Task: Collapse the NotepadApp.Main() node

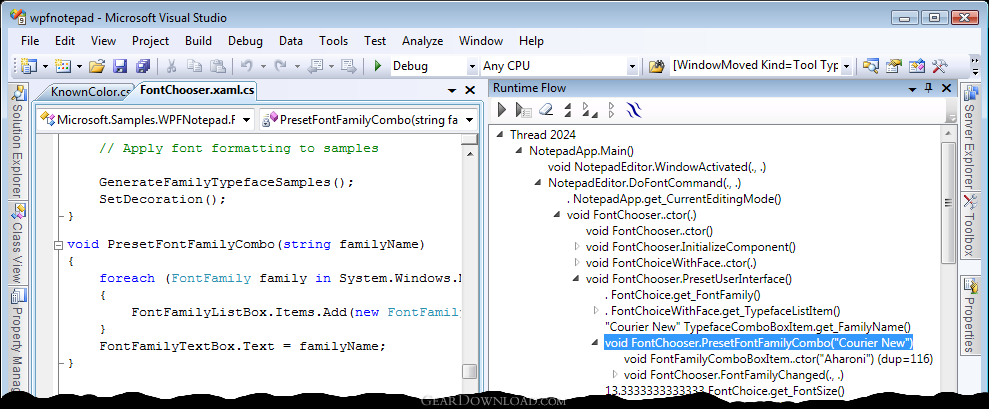Action: 519,150
